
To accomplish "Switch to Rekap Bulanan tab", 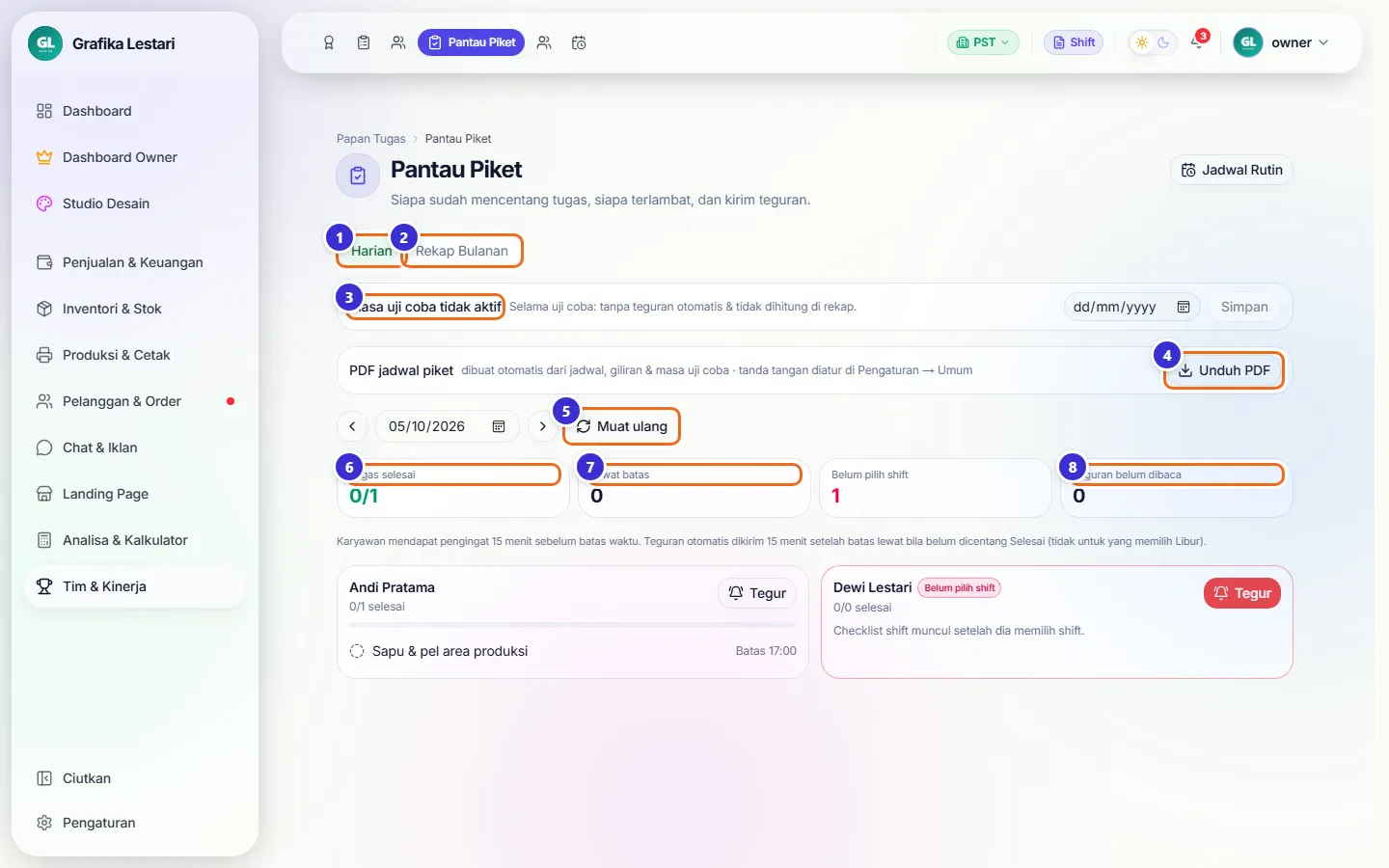I will coord(462,251).
